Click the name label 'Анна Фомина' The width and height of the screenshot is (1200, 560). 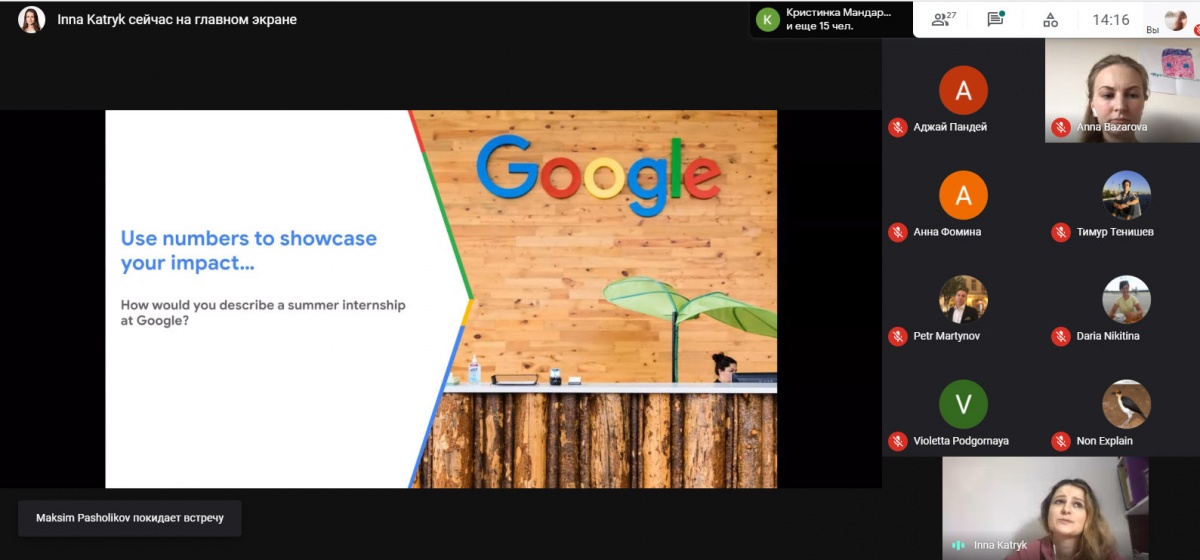tap(947, 232)
